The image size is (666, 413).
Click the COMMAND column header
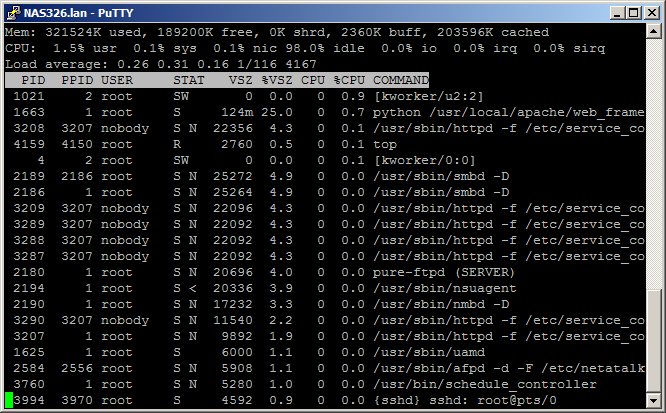tap(400, 80)
